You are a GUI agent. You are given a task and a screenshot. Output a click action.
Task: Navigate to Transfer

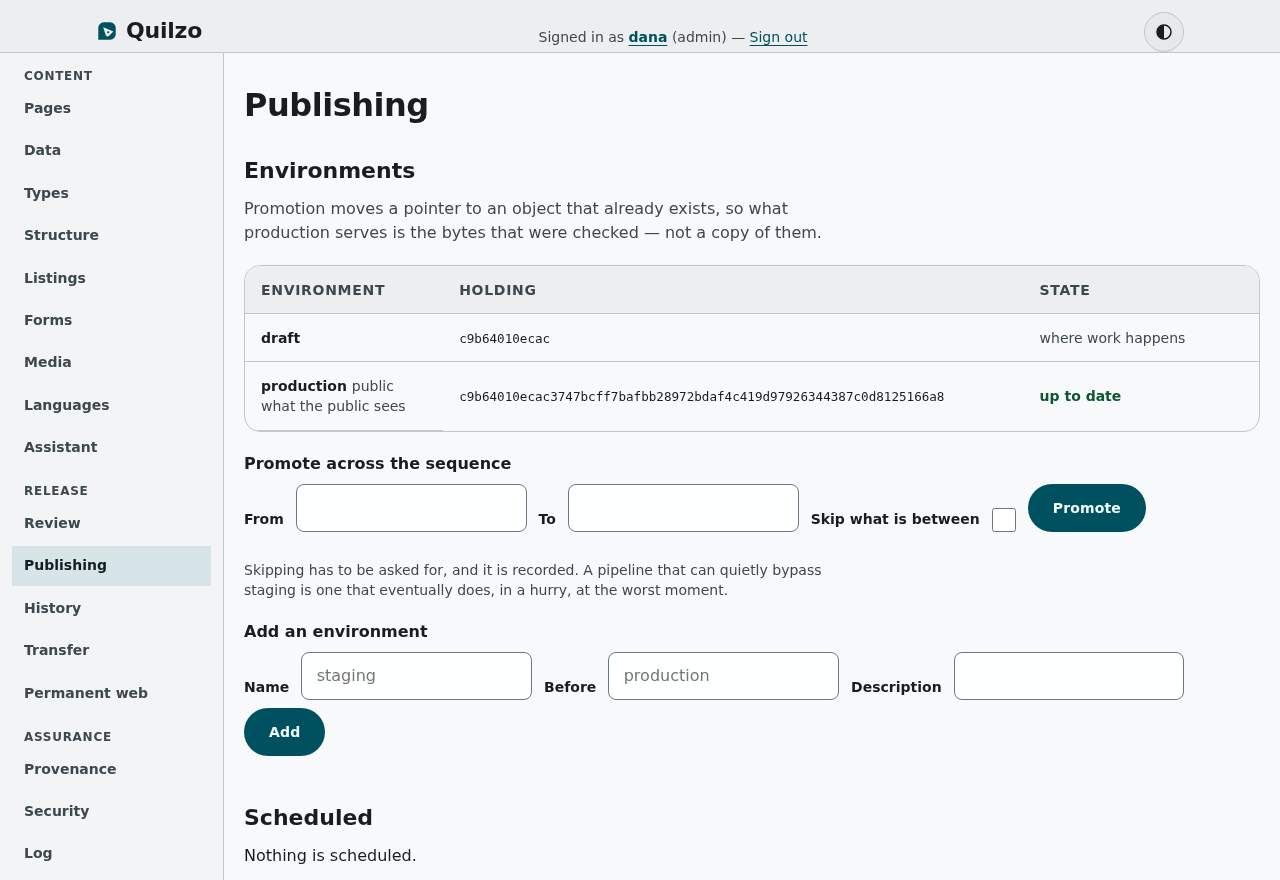click(111, 650)
